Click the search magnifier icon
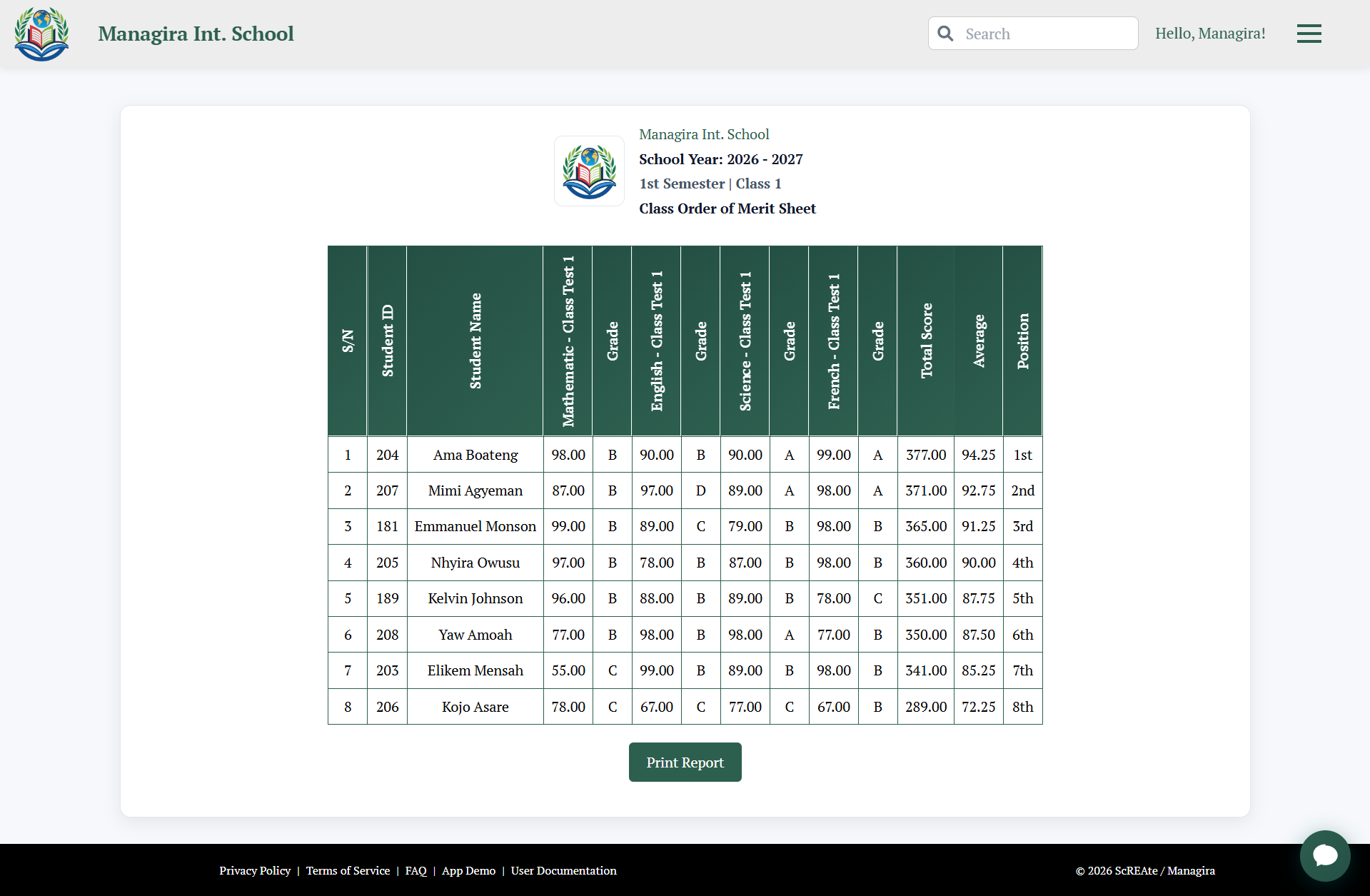The height and width of the screenshot is (896, 1370). [x=945, y=33]
